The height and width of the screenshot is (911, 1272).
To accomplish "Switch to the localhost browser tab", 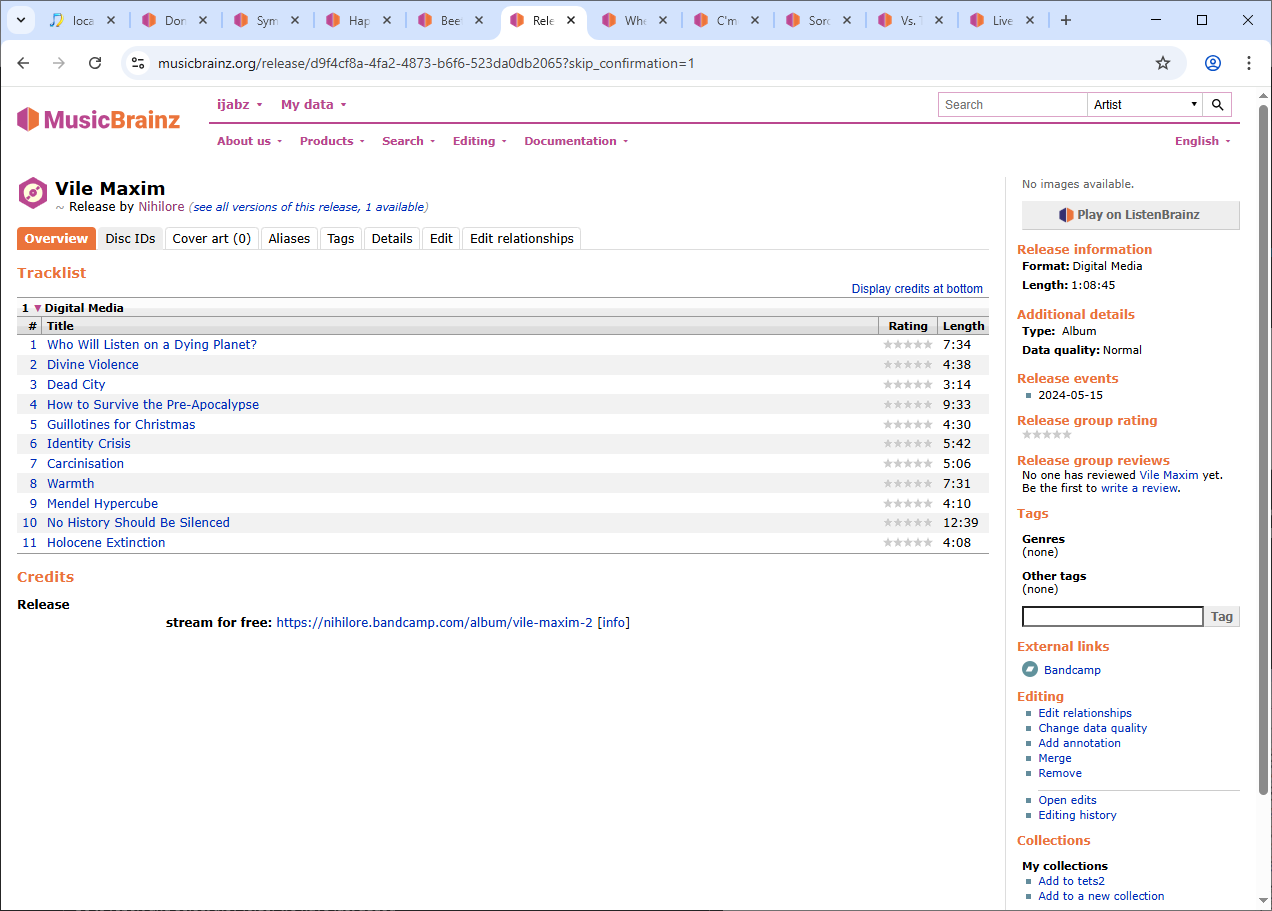I will [x=83, y=20].
